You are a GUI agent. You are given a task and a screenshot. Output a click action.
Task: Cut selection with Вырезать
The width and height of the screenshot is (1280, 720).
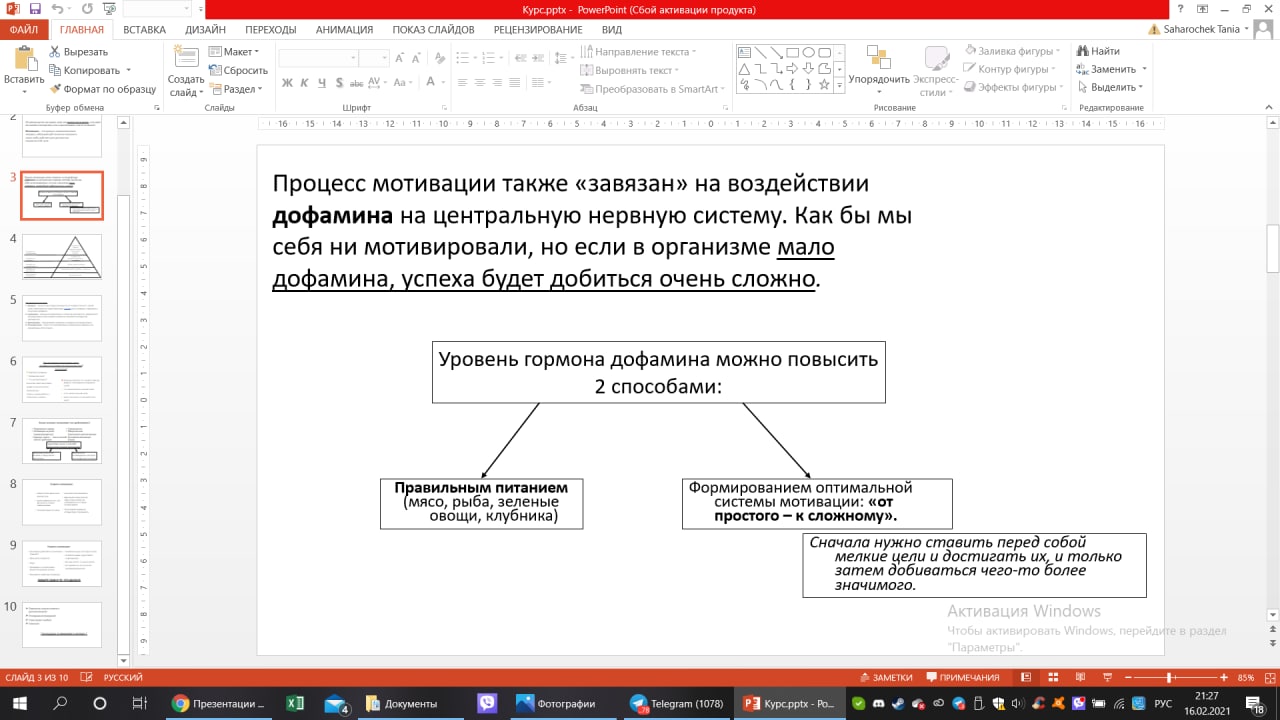coord(77,51)
